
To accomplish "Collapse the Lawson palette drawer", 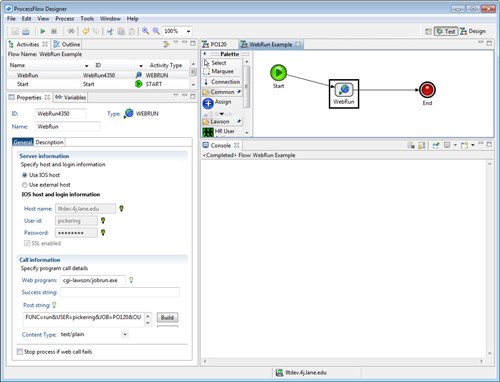I will pos(222,122).
